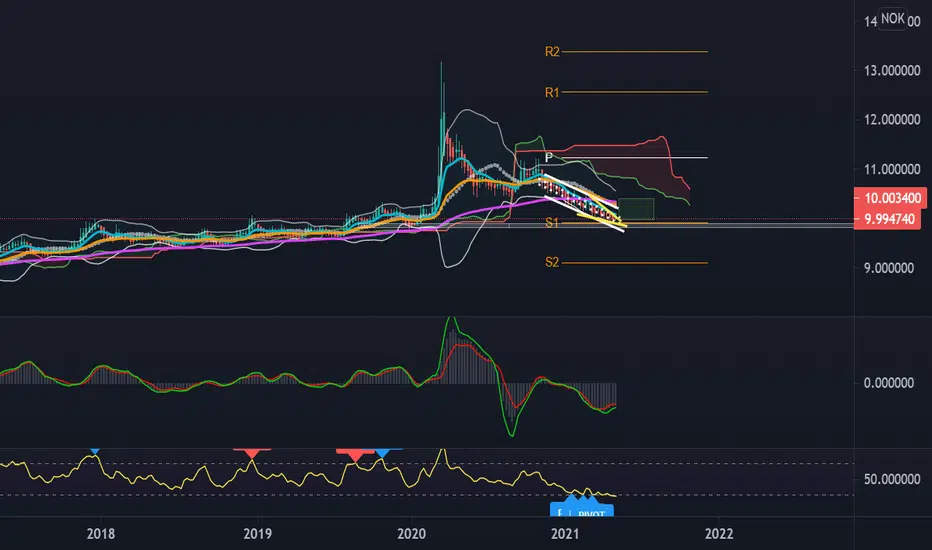Click the 2018 time axis label

coord(100,534)
